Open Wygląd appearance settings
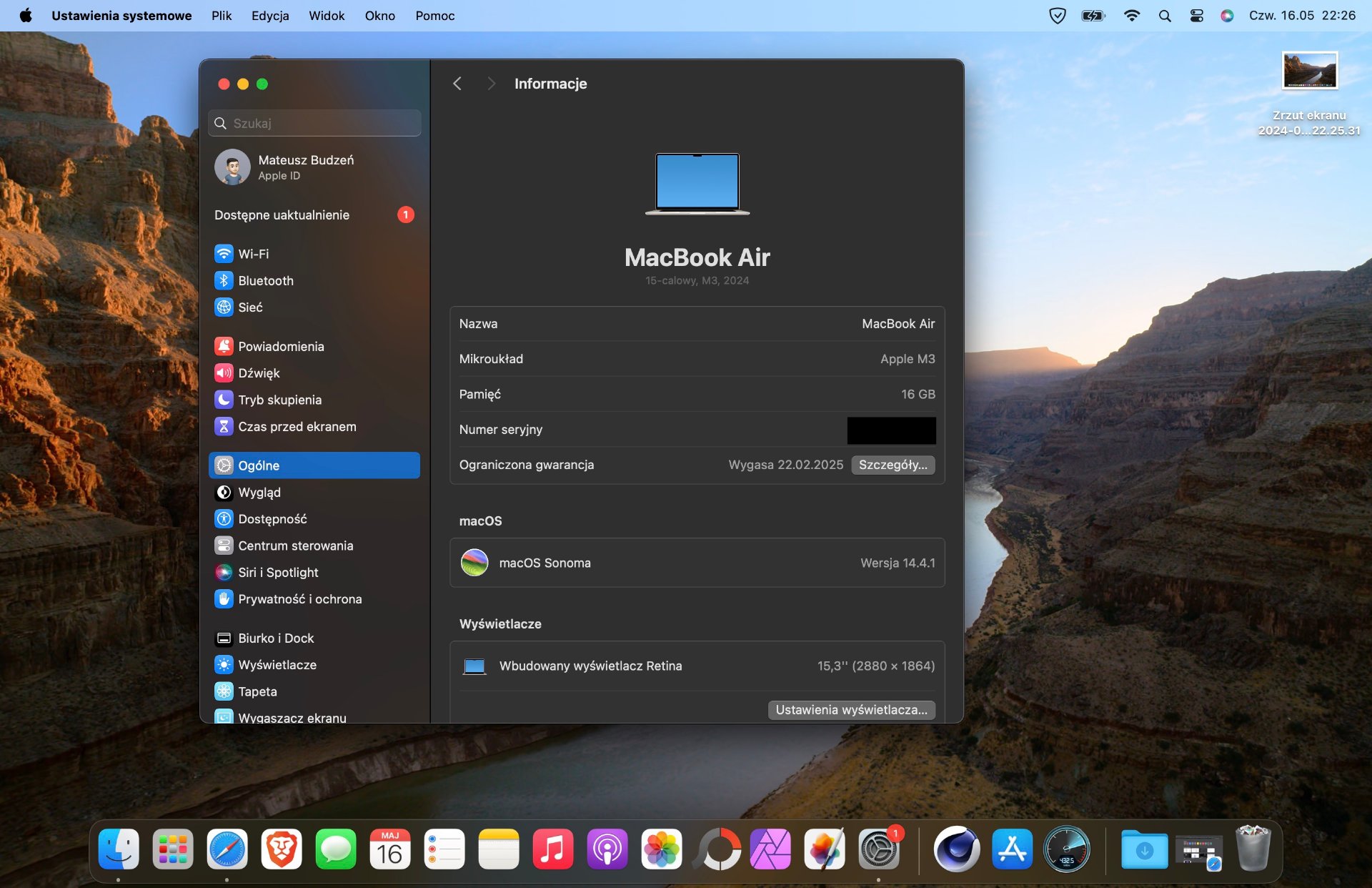 314,493
